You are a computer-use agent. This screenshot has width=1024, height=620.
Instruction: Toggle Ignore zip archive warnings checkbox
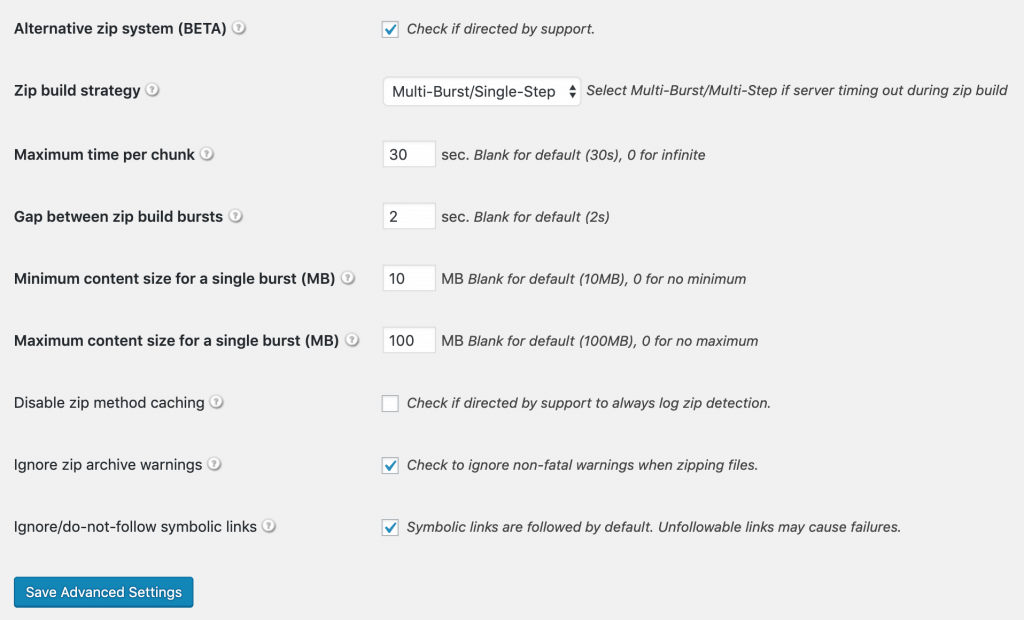tap(390, 465)
